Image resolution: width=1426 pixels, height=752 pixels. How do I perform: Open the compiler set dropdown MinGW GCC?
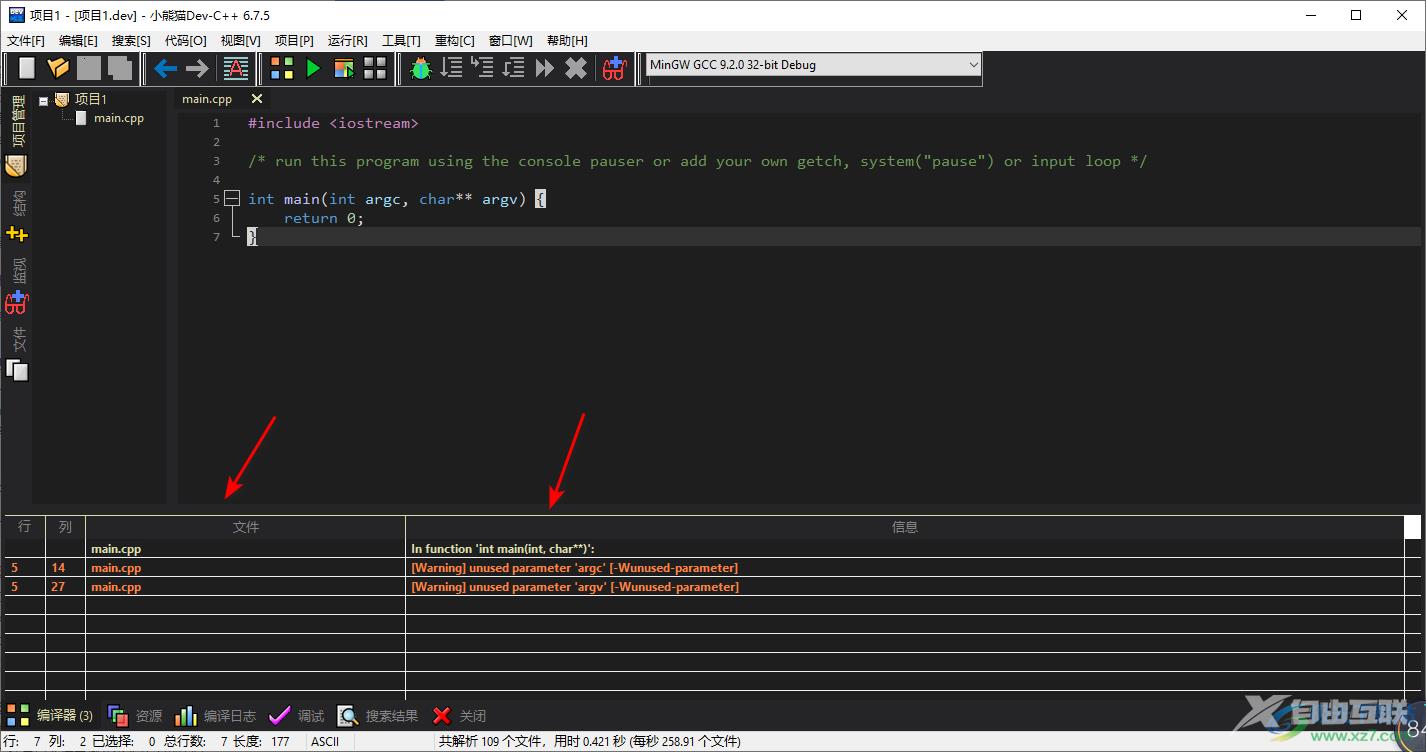(813, 65)
